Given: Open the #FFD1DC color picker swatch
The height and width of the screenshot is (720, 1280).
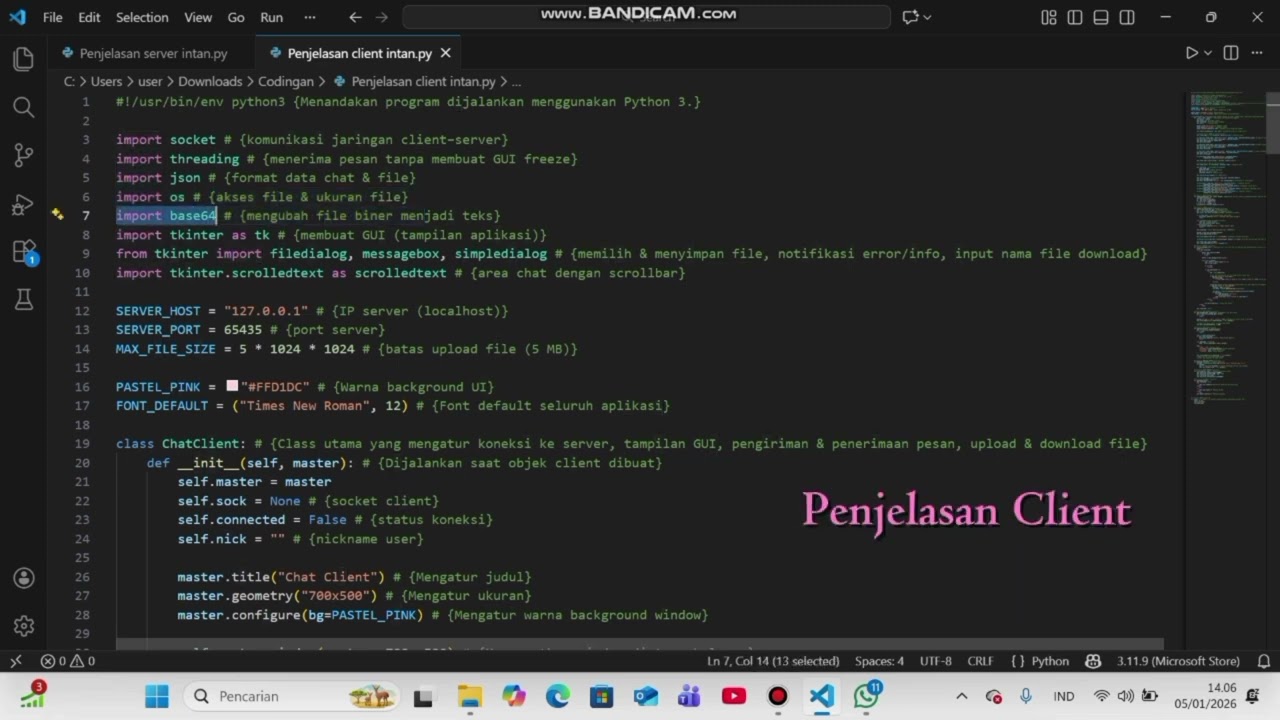Looking at the screenshot, I should 232,386.
